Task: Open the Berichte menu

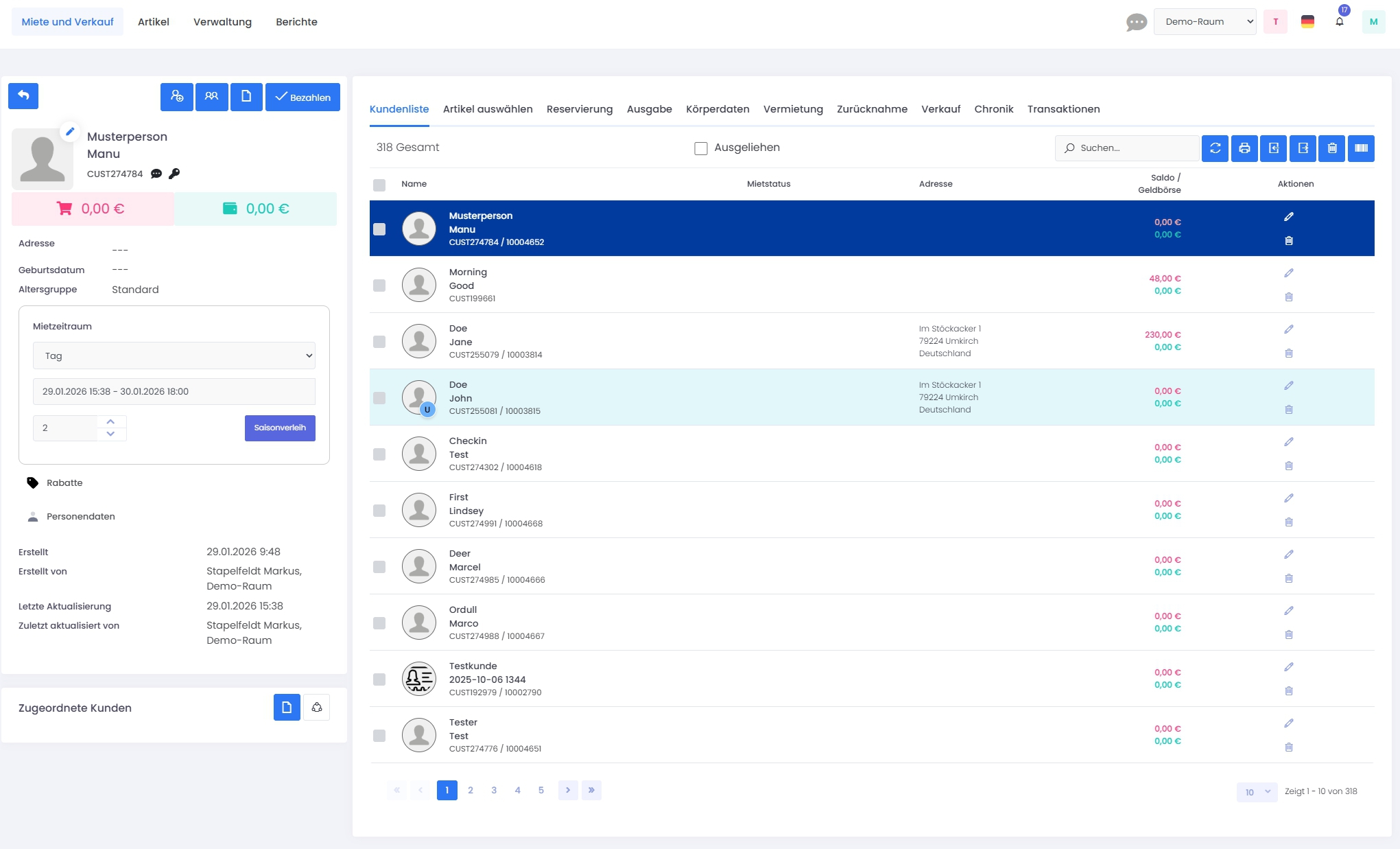Action: pos(296,22)
